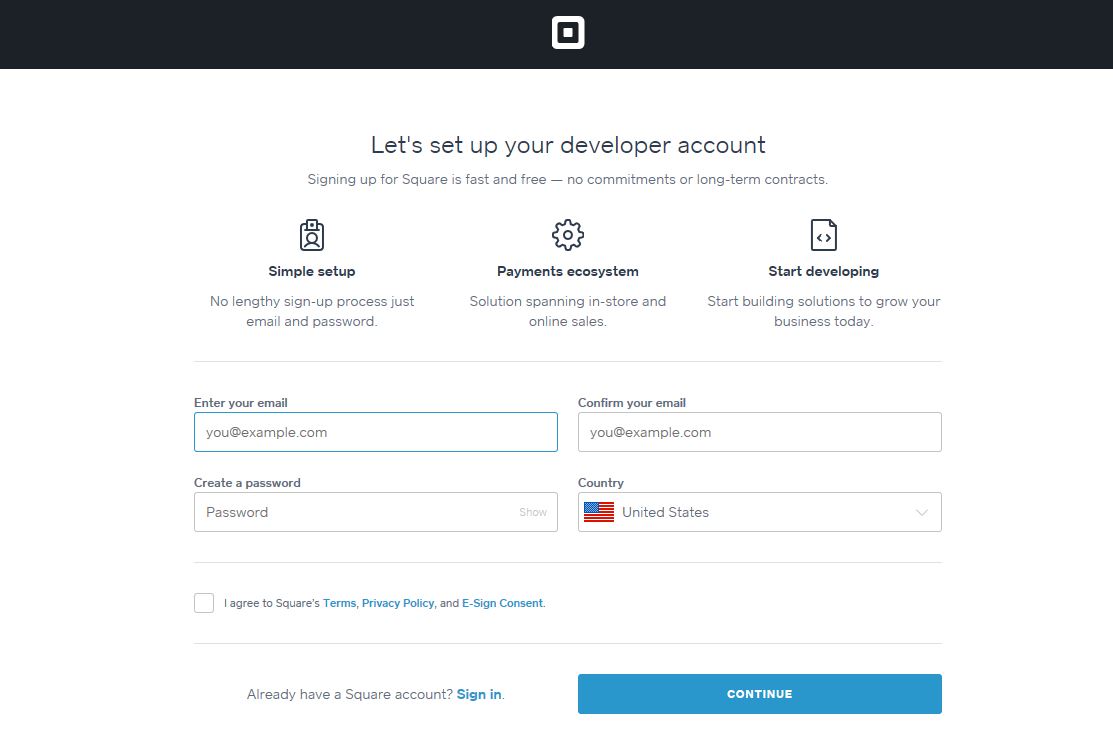
Task: Focus the Confirm your email field
Action: (x=760, y=432)
